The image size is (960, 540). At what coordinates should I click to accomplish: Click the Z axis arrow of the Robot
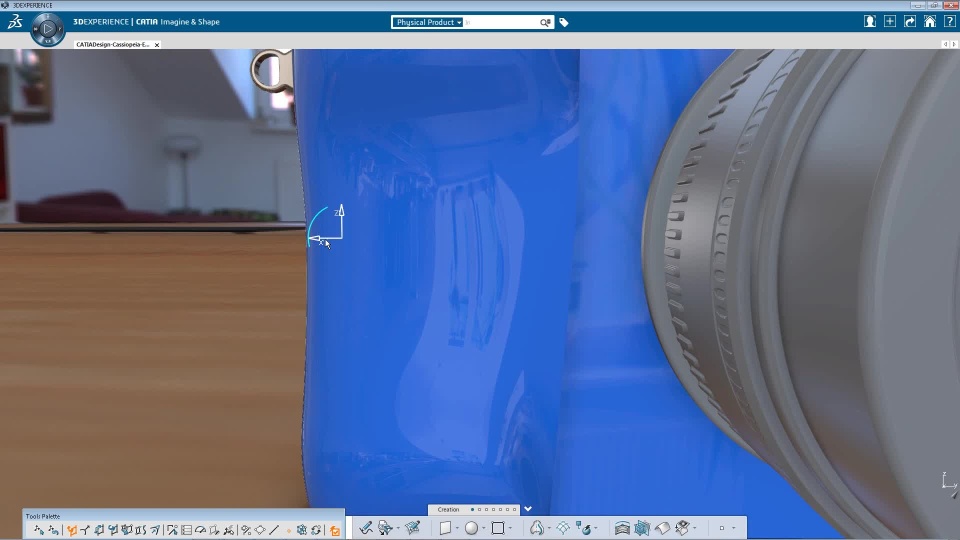341,211
